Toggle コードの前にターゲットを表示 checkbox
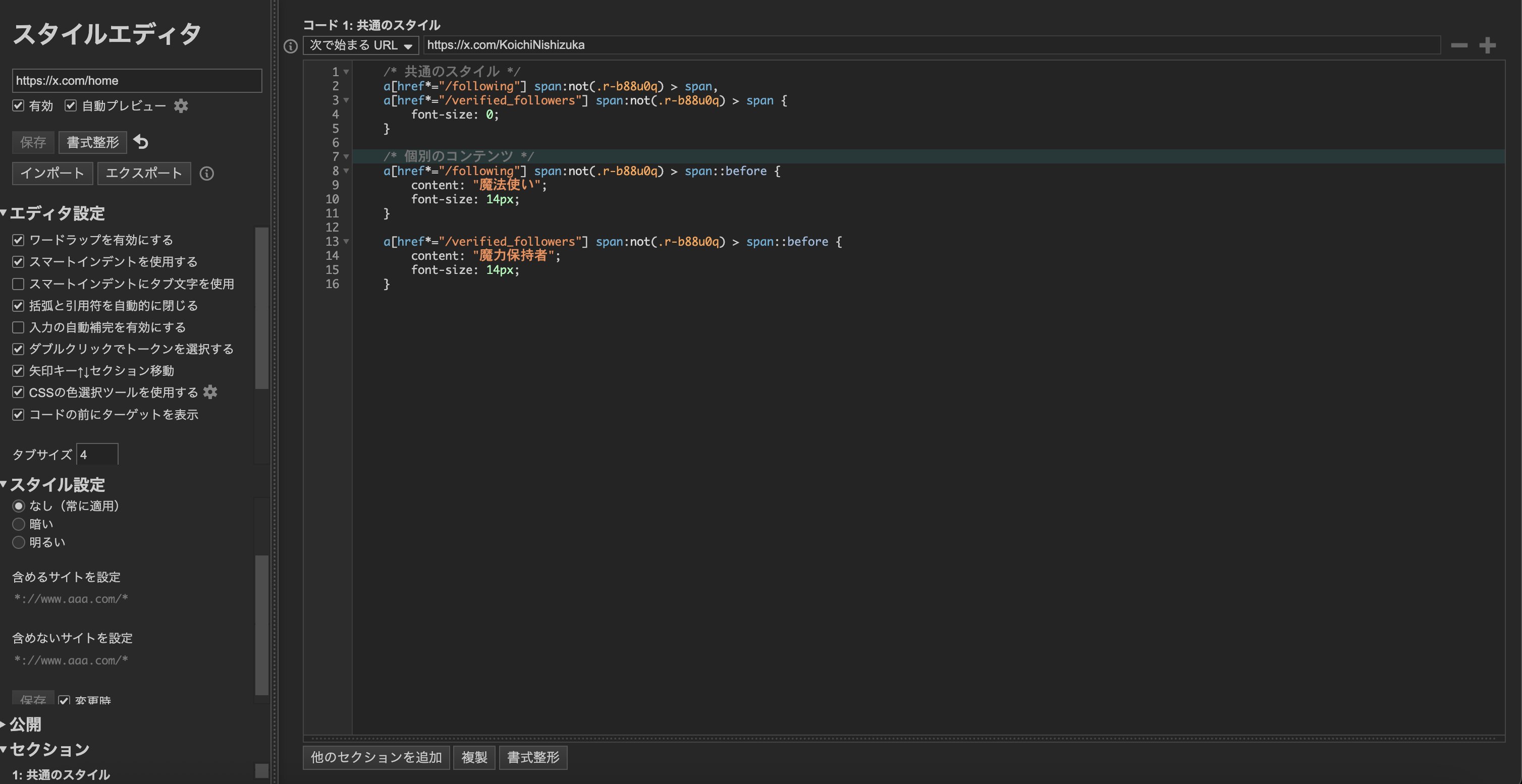 (x=18, y=414)
